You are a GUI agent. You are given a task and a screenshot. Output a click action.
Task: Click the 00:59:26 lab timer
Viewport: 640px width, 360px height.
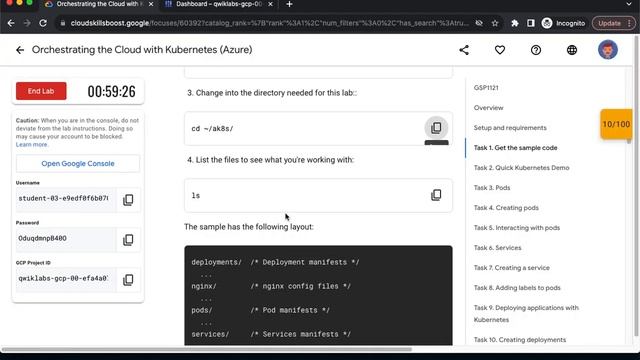(111, 91)
